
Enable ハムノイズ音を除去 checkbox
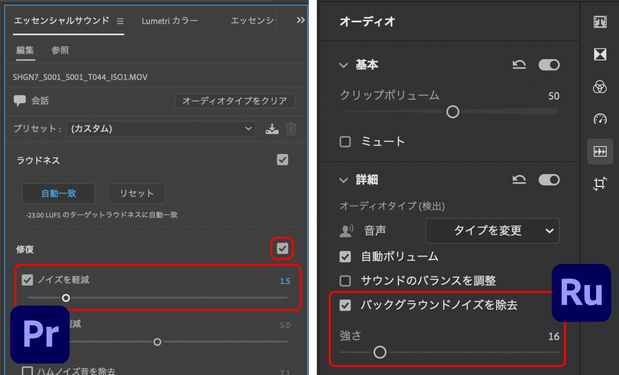click(x=27, y=371)
